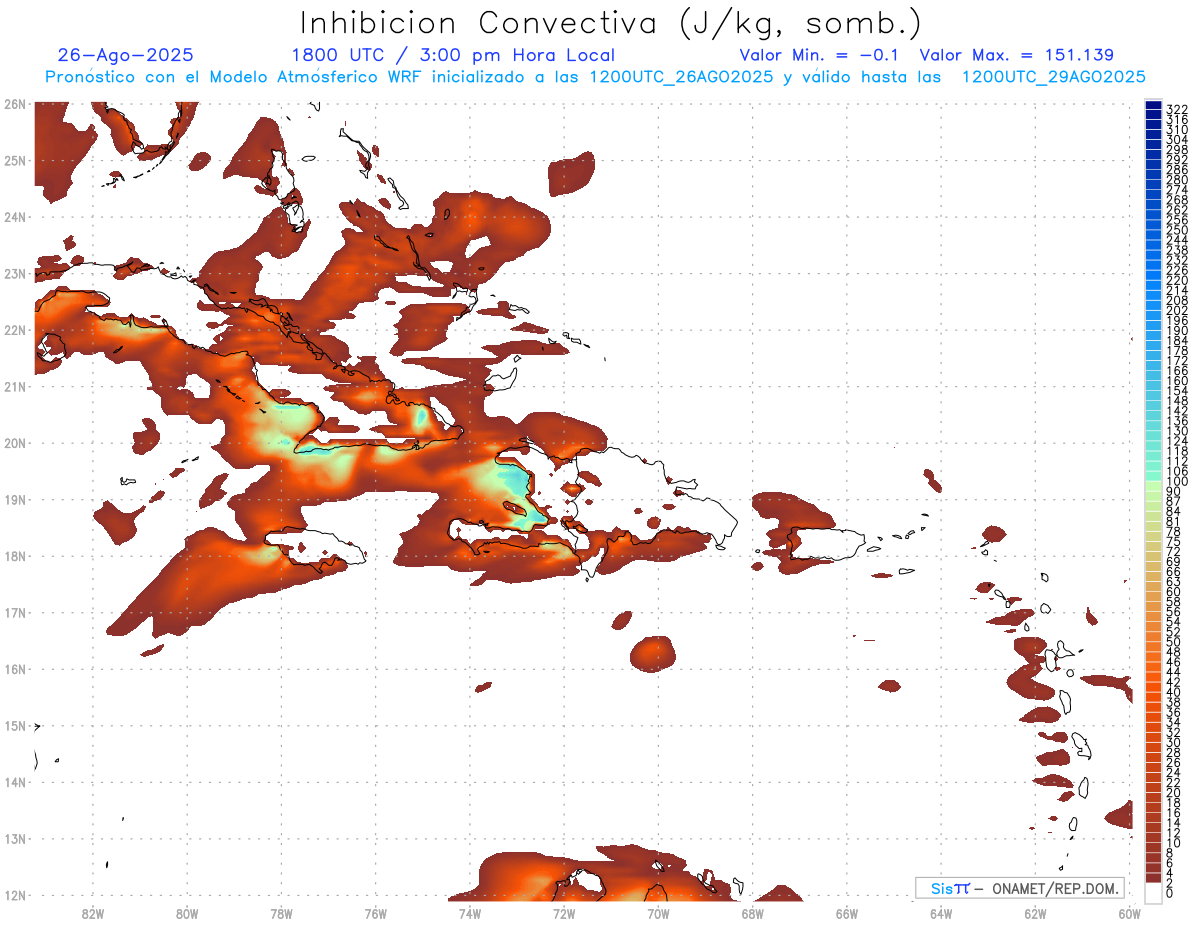The width and height of the screenshot is (1200, 927).
Task: Click the 25N latitude label
Action: (x=14, y=160)
